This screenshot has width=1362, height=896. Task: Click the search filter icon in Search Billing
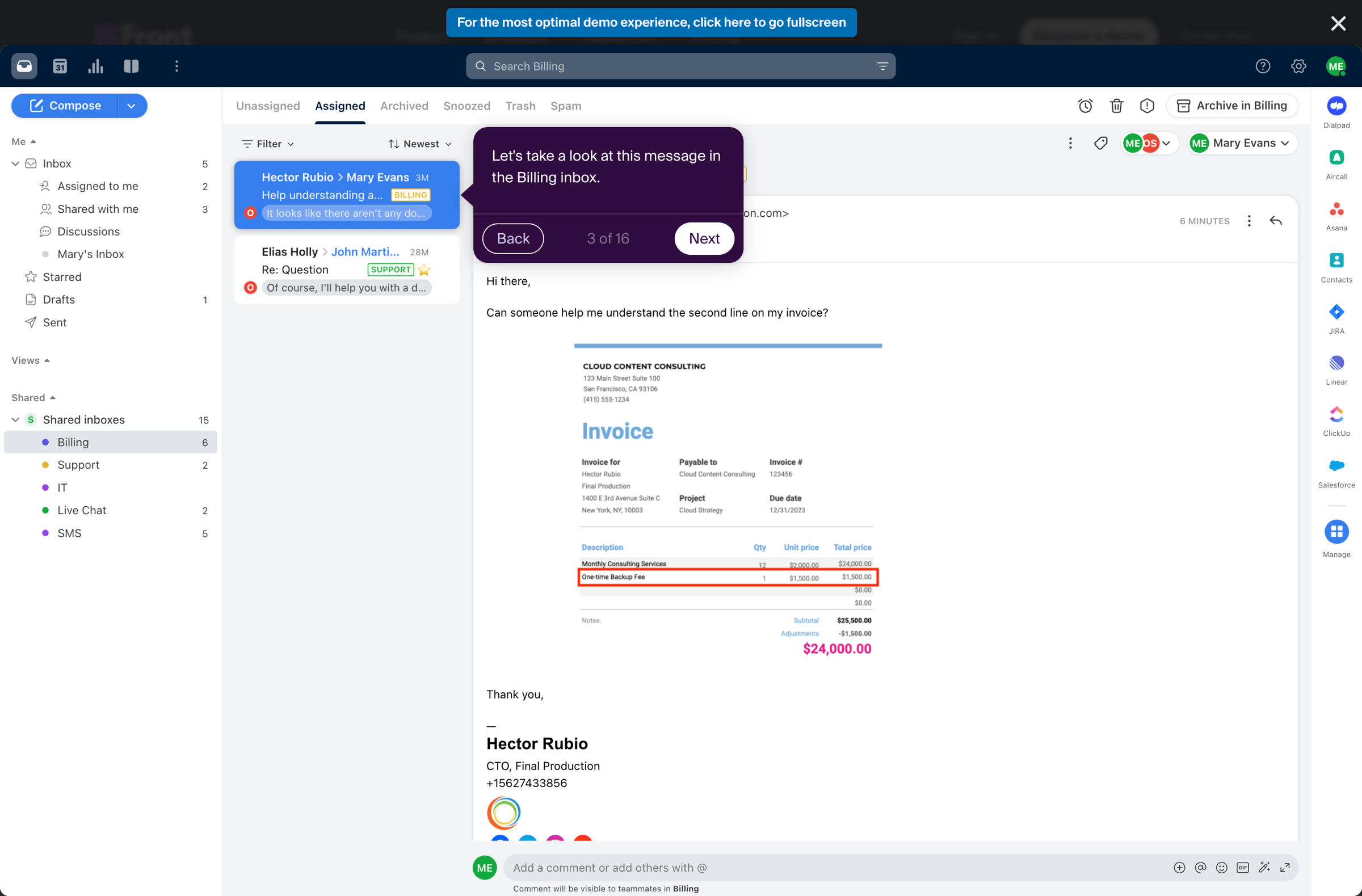882,66
